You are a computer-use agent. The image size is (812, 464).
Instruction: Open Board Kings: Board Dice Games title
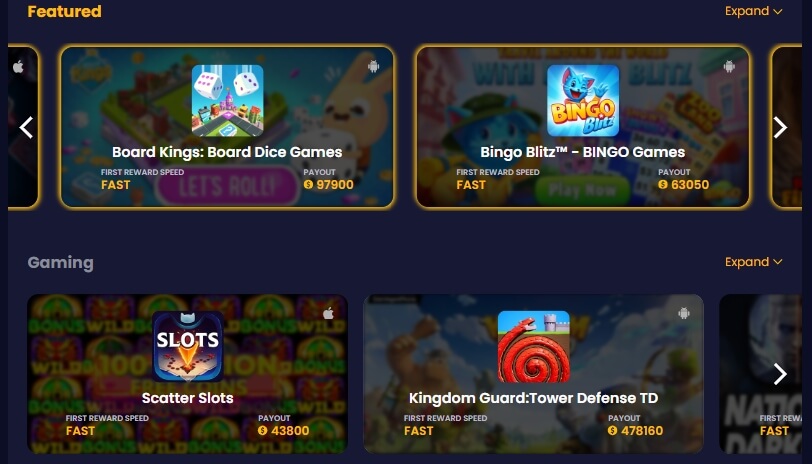click(227, 152)
